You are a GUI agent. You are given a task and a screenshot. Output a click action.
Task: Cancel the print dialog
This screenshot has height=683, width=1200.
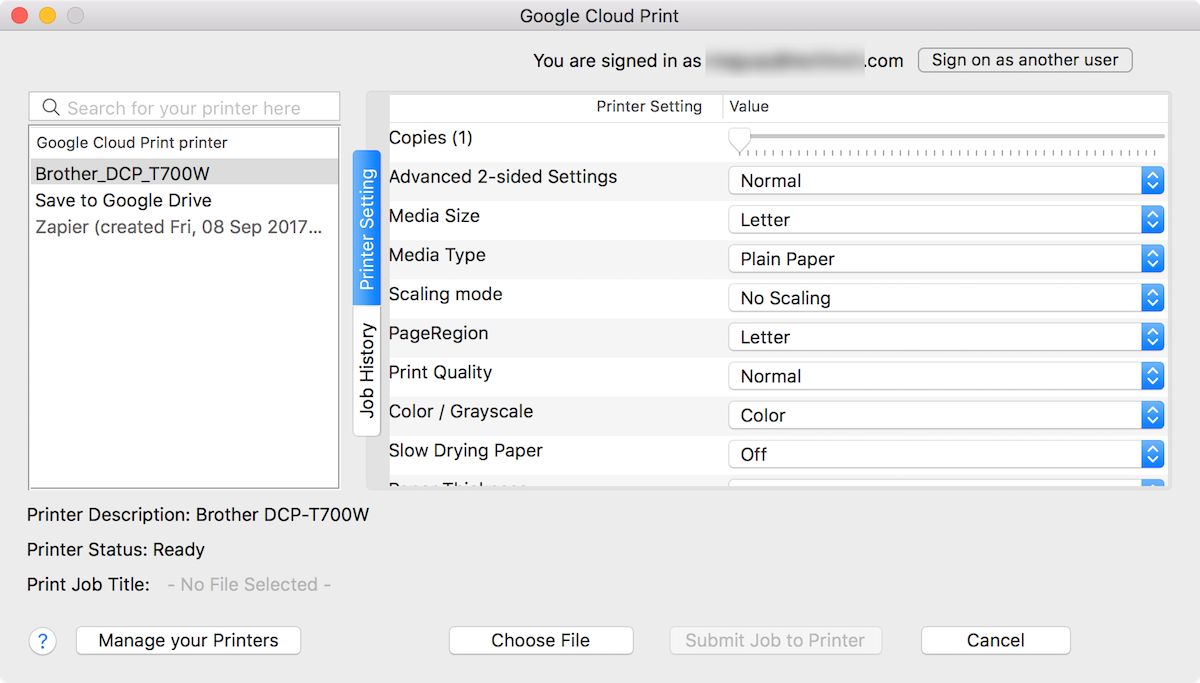(x=995, y=641)
